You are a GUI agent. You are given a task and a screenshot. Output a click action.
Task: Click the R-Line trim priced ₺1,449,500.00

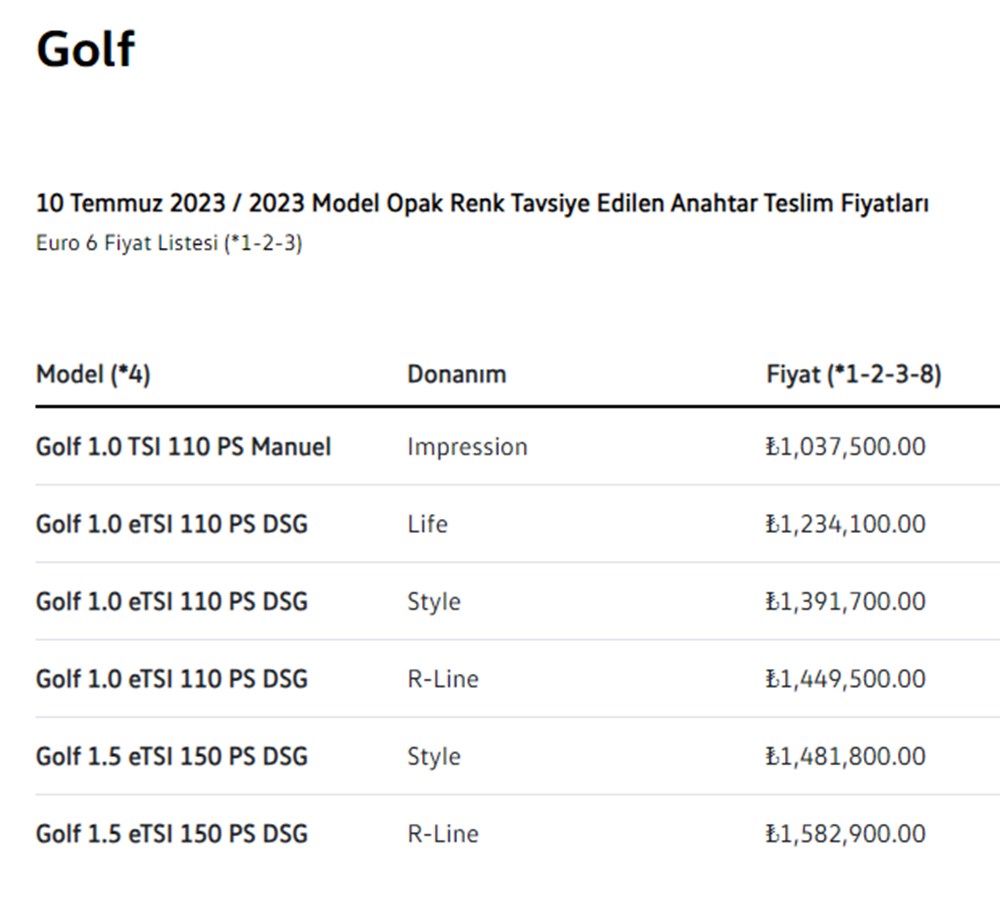click(x=442, y=679)
